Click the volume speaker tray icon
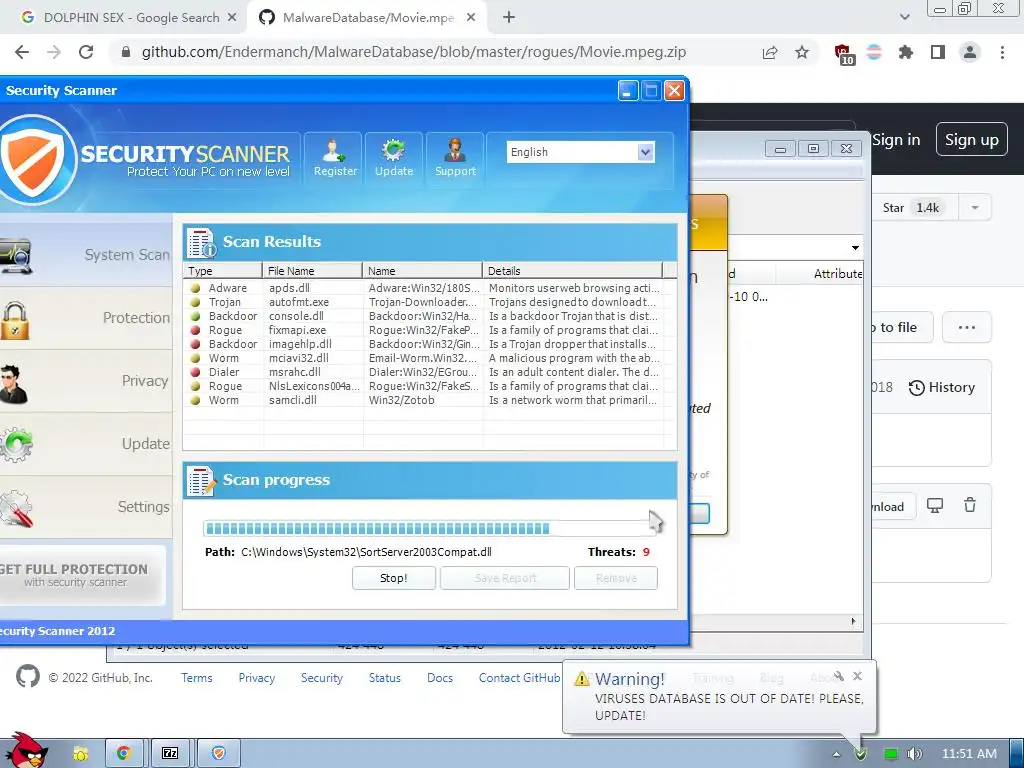Screen dimensions: 1024x768 [914, 754]
